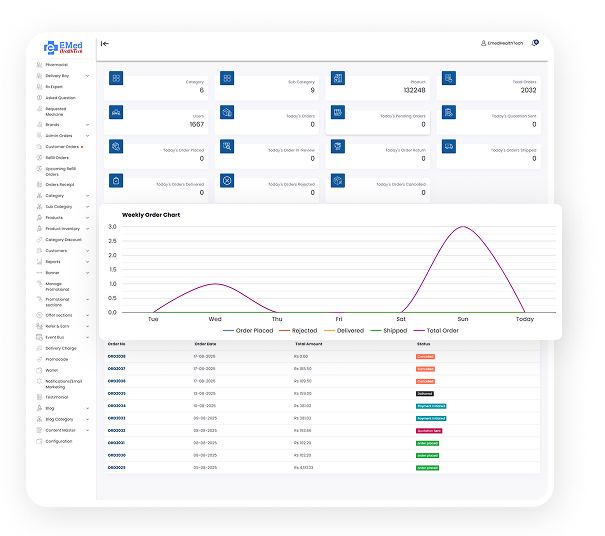Click Today's Orders Shipped truck icon
The height and width of the screenshot is (536, 605).
click(448, 147)
